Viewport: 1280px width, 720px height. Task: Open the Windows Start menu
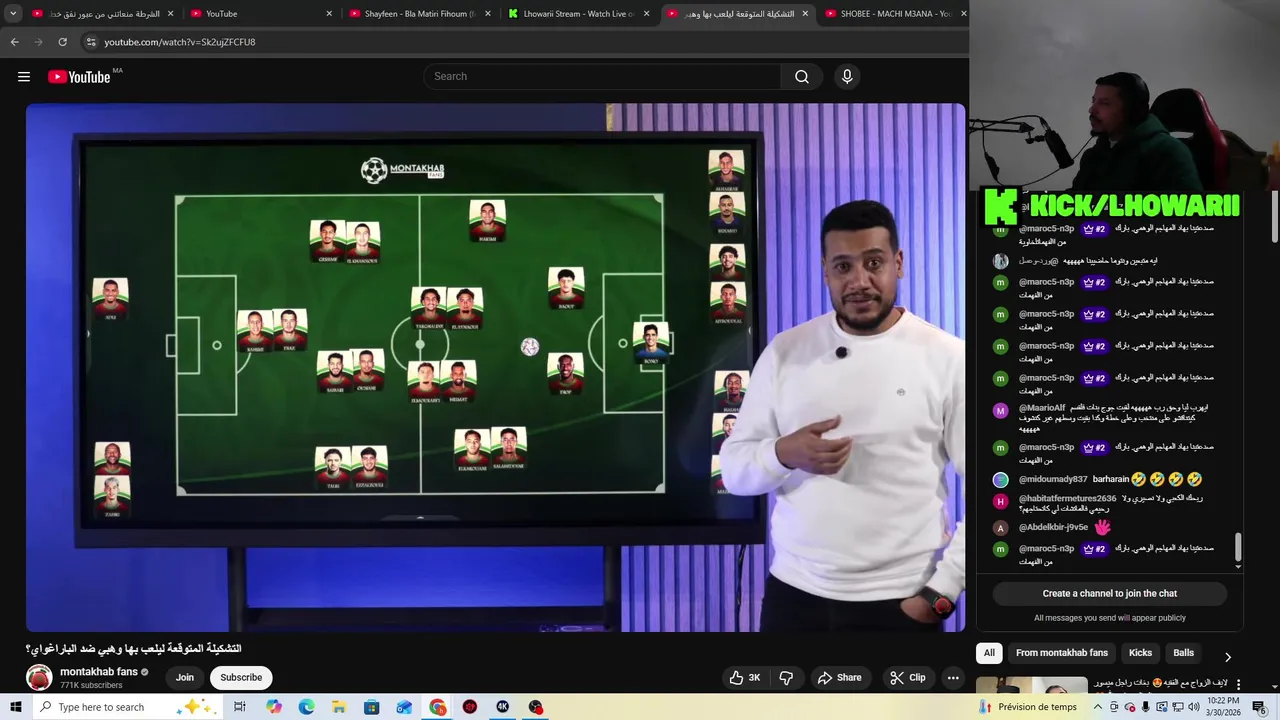(15, 707)
